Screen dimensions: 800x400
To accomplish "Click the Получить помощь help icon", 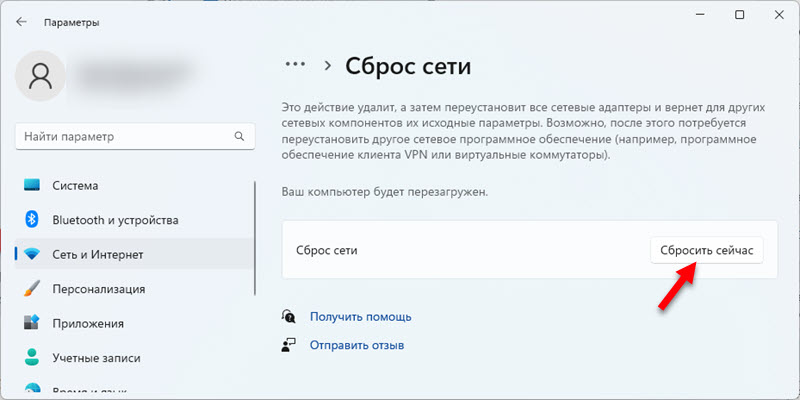I will click(289, 317).
